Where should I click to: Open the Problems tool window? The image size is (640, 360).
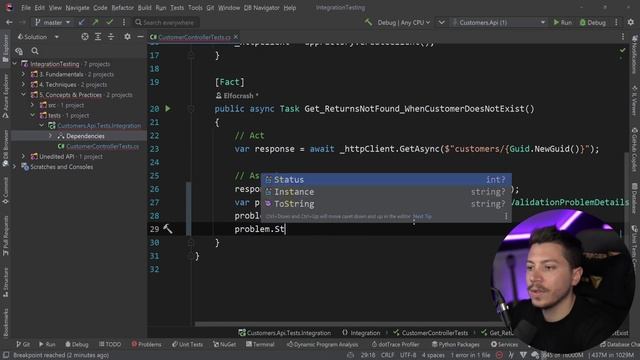click(x=146, y=344)
